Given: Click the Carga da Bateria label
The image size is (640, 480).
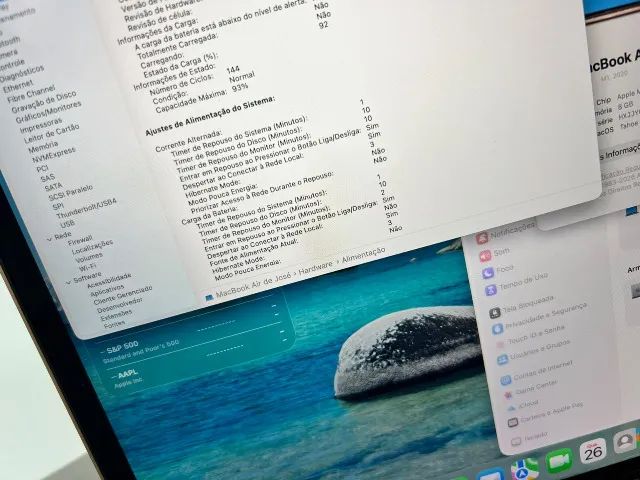Looking at the screenshot, I should point(209,215).
